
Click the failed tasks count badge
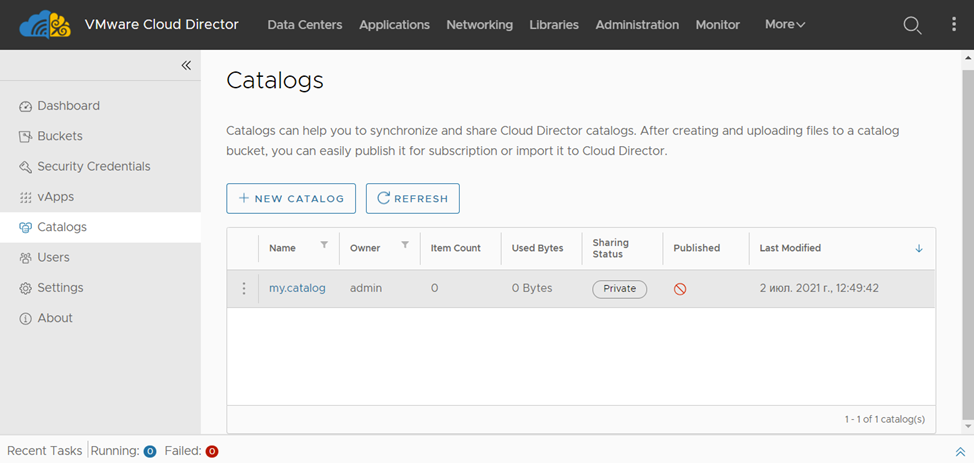pyautogui.click(x=212, y=452)
